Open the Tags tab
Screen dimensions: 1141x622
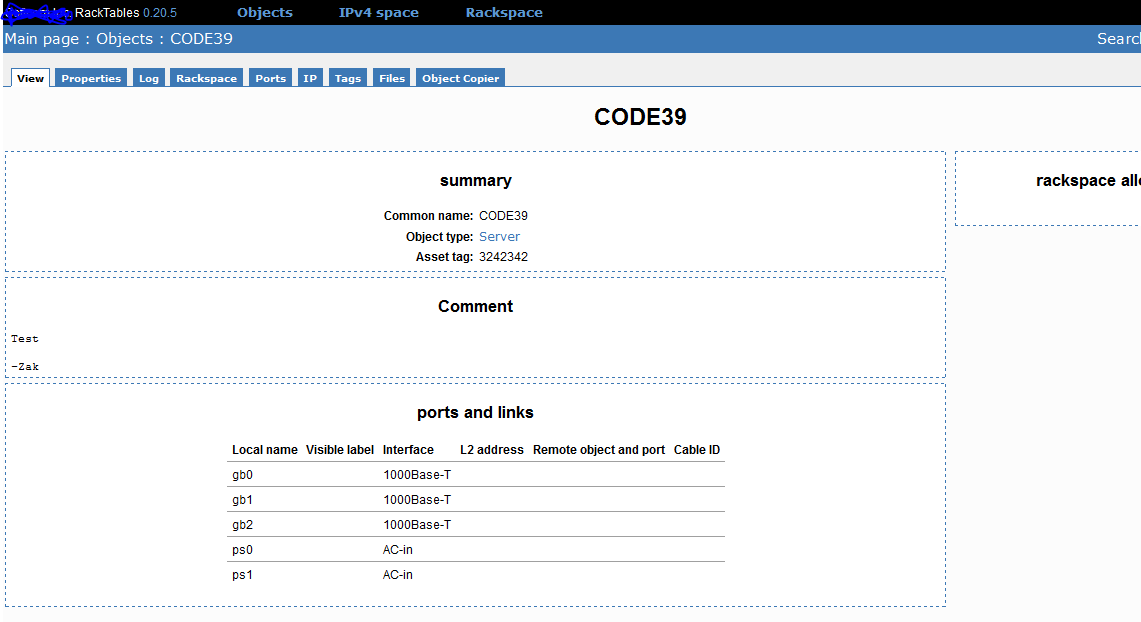pos(348,78)
